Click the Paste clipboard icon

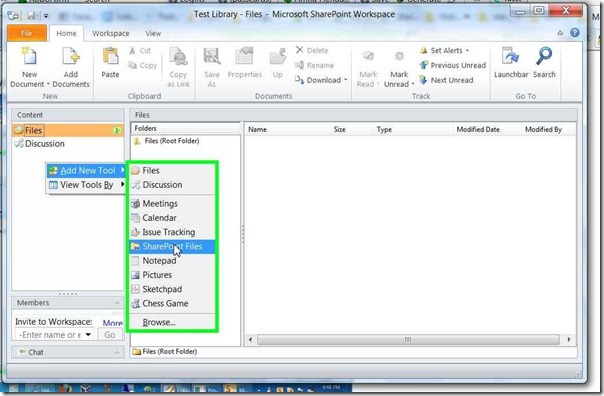[x=110, y=56]
